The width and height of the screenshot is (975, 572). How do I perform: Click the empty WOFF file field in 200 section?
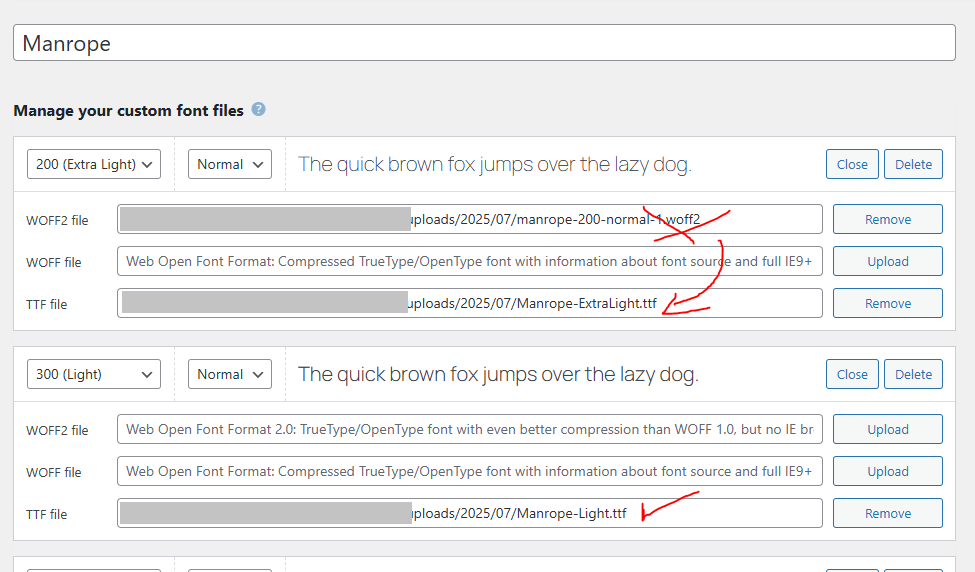click(x=469, y=261)
